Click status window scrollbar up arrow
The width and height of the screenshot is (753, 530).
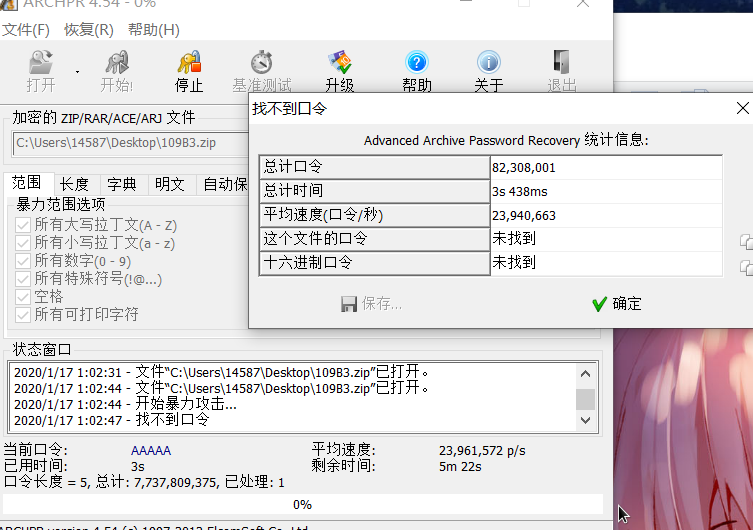tap(585, 373)
